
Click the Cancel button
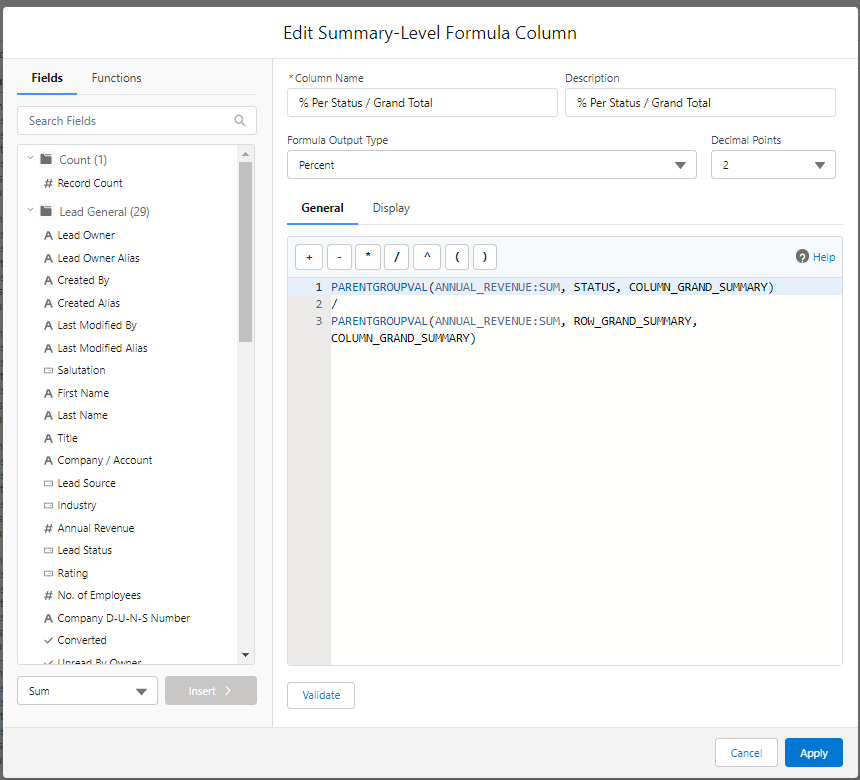(746, 753)
